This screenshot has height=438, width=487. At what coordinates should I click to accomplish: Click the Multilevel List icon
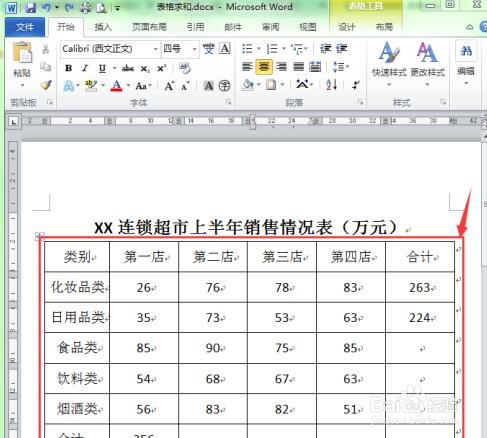tap(297, 49)
